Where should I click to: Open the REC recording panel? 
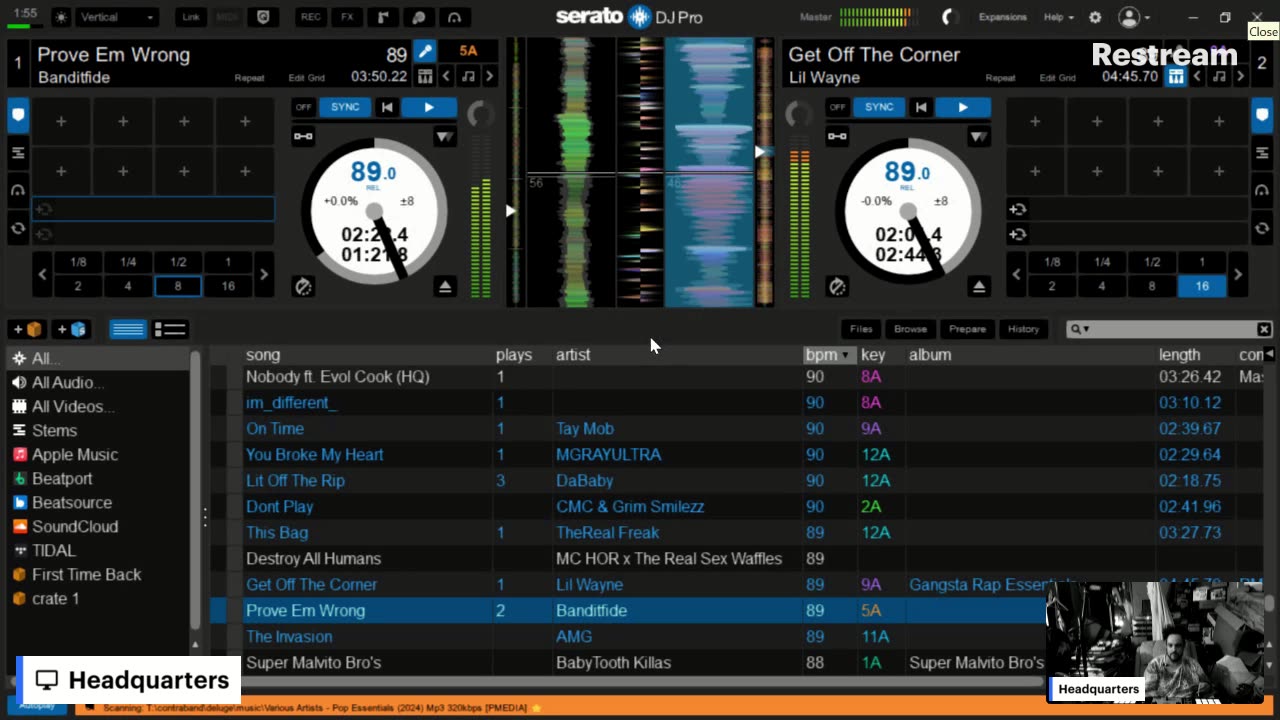311,17
